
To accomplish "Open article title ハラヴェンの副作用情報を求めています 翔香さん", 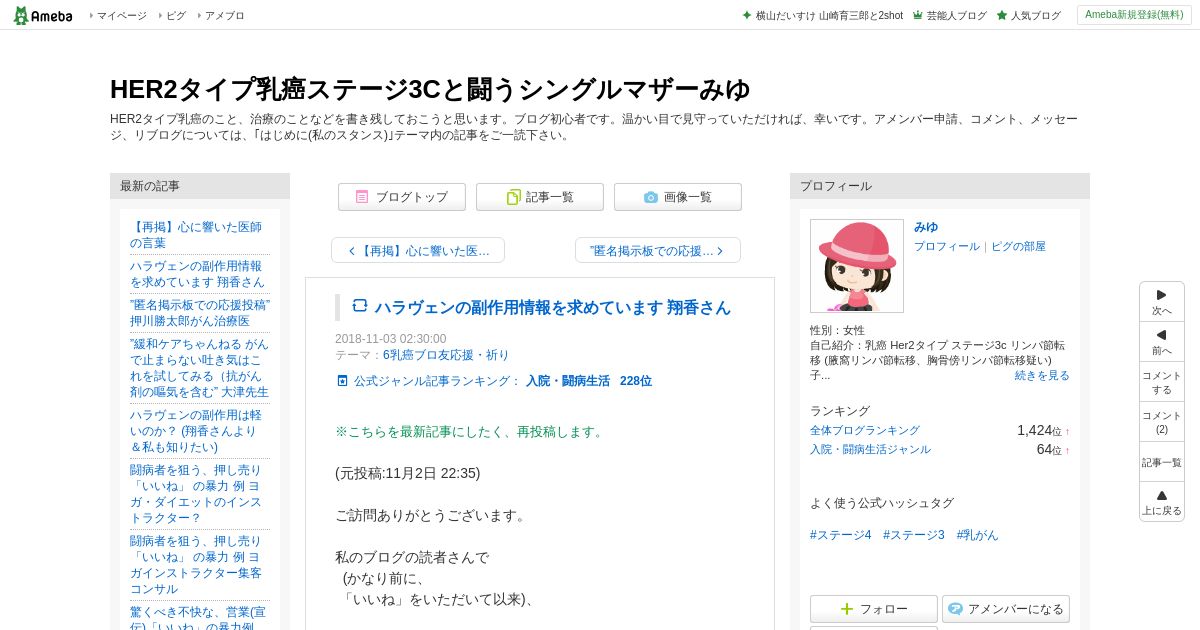I will pos(553,307).
